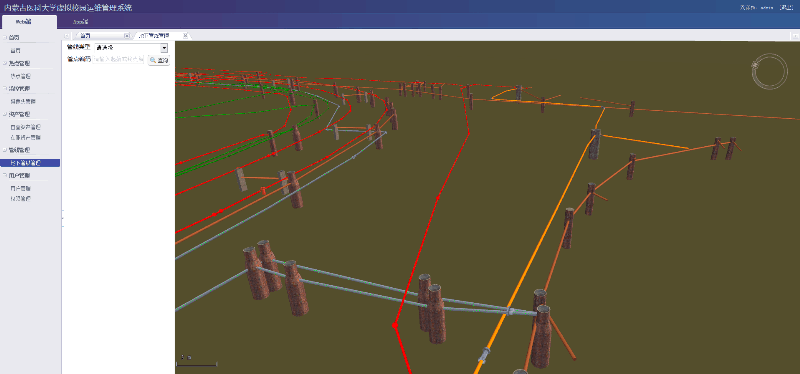Open the 首页 item under the first sidebar group

coord(16,51)
